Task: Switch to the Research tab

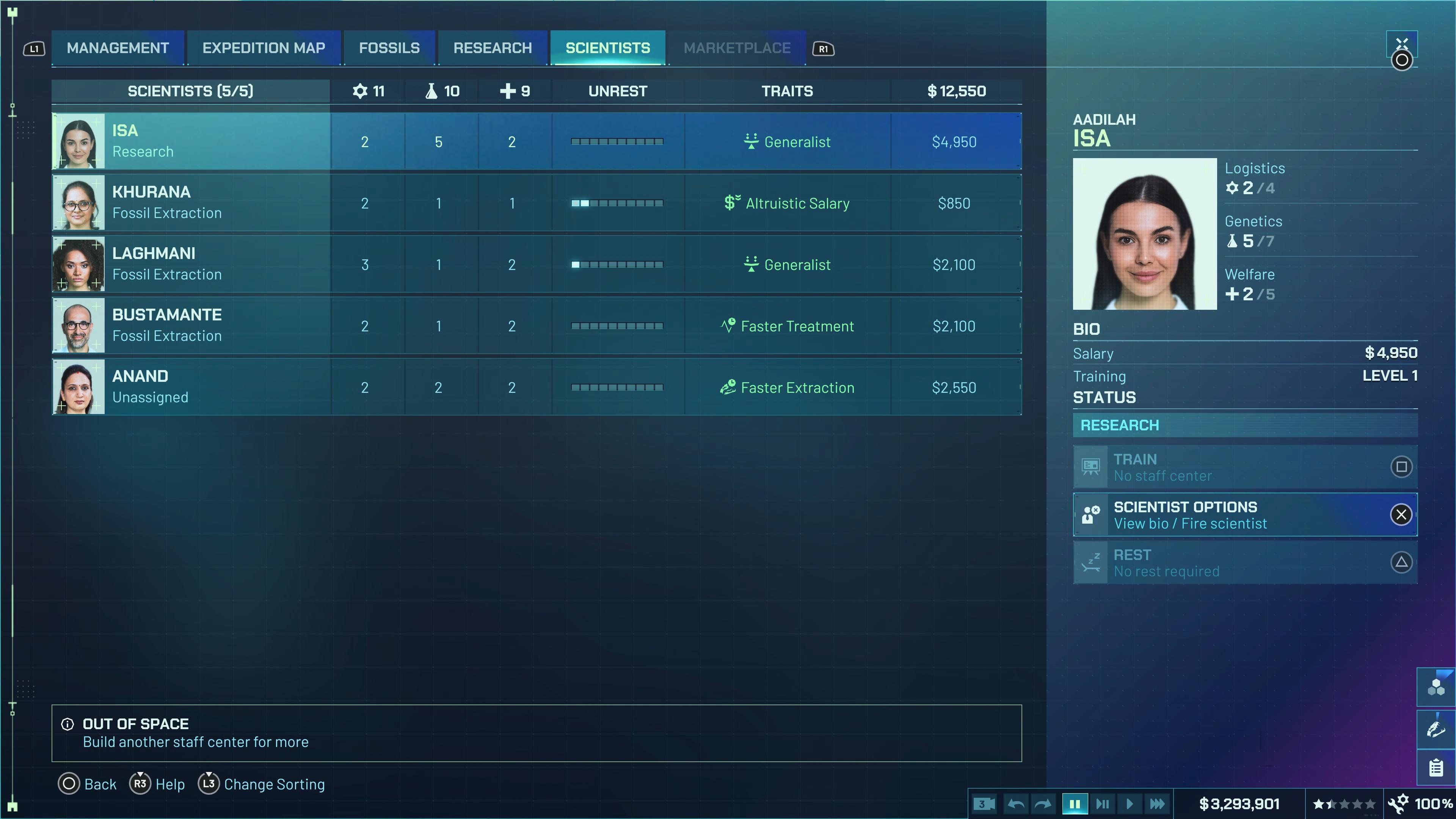Action: [x=492, y=48]
